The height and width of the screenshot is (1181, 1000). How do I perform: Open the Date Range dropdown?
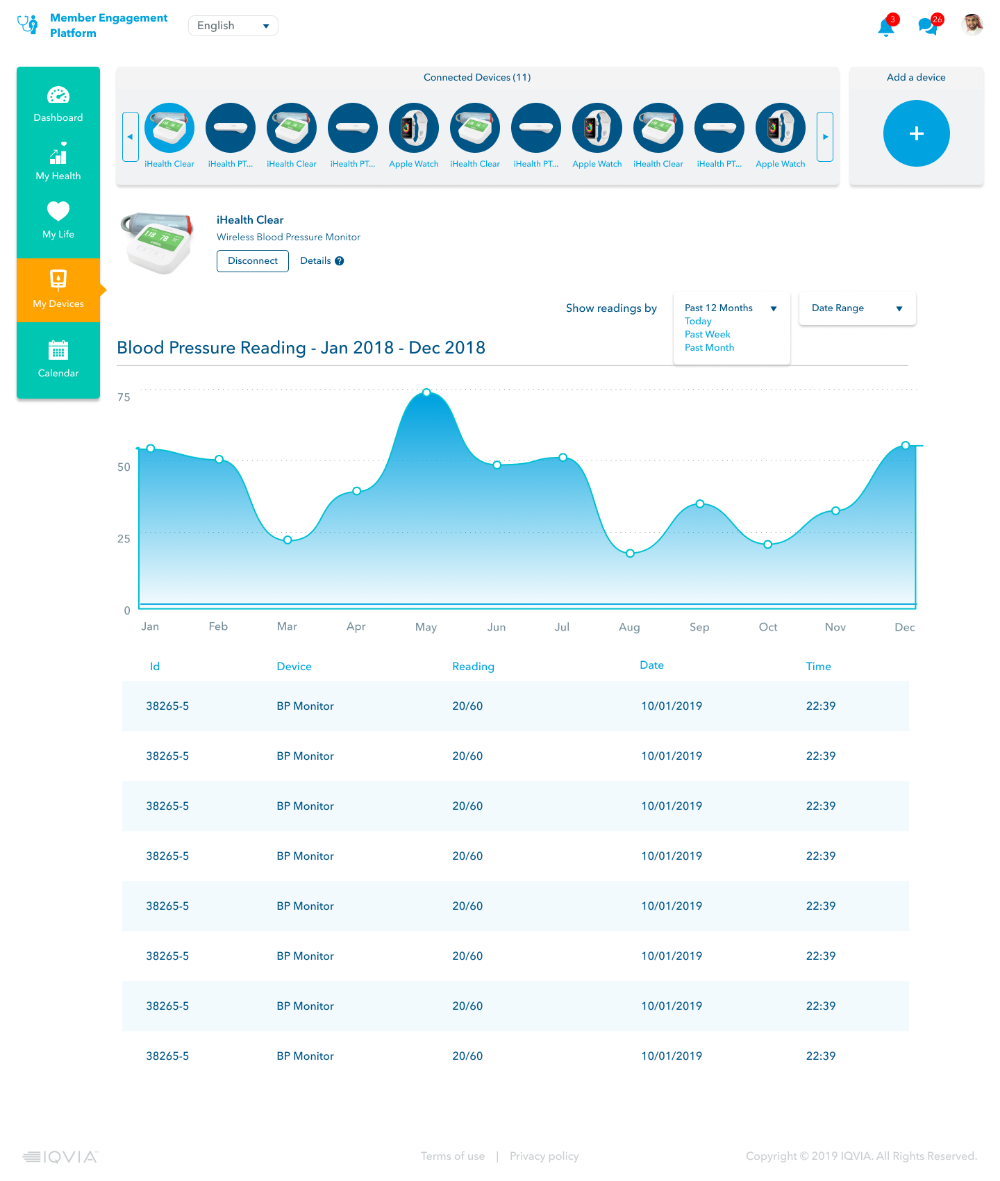click(x=857, y=308)
